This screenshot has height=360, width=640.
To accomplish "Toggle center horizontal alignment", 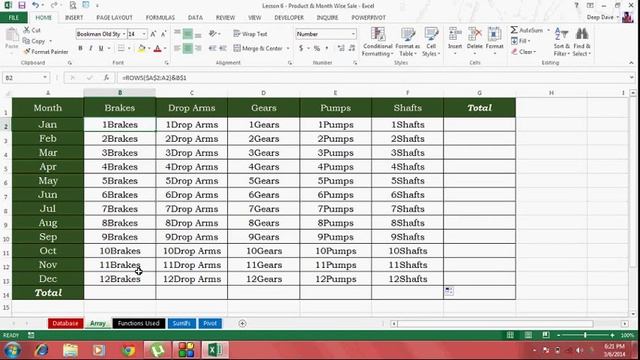I will click(188, 48).
